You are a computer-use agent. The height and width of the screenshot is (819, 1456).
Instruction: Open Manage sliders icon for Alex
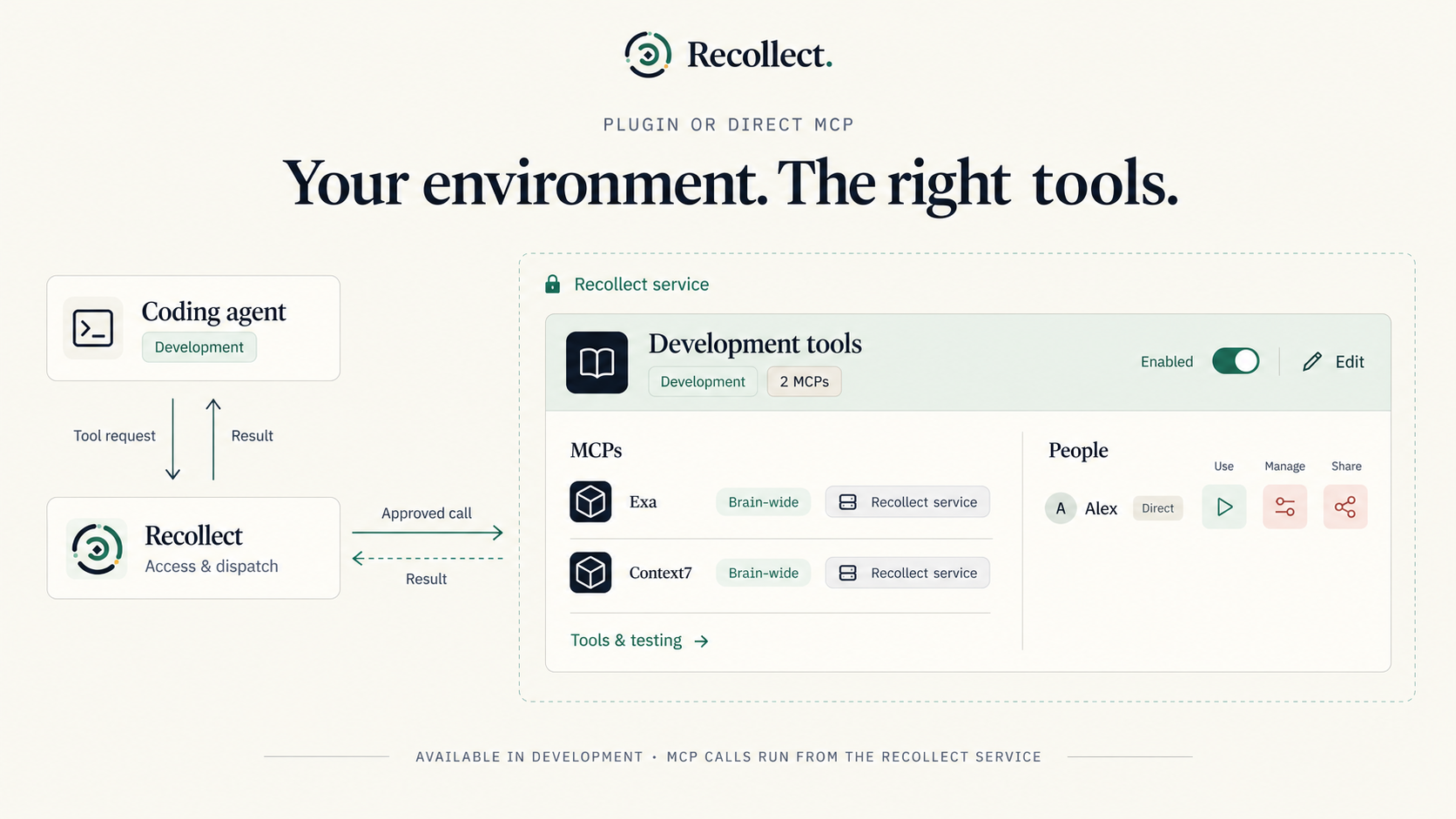pyautogui.click(x=1284, y=507)
